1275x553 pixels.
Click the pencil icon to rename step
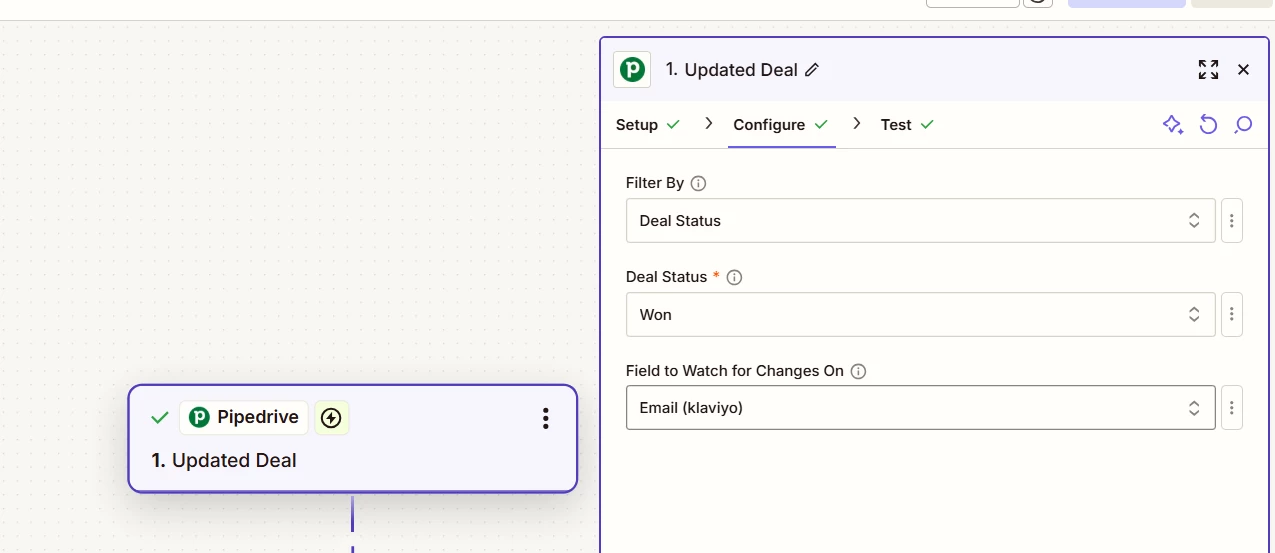point(812,70)
